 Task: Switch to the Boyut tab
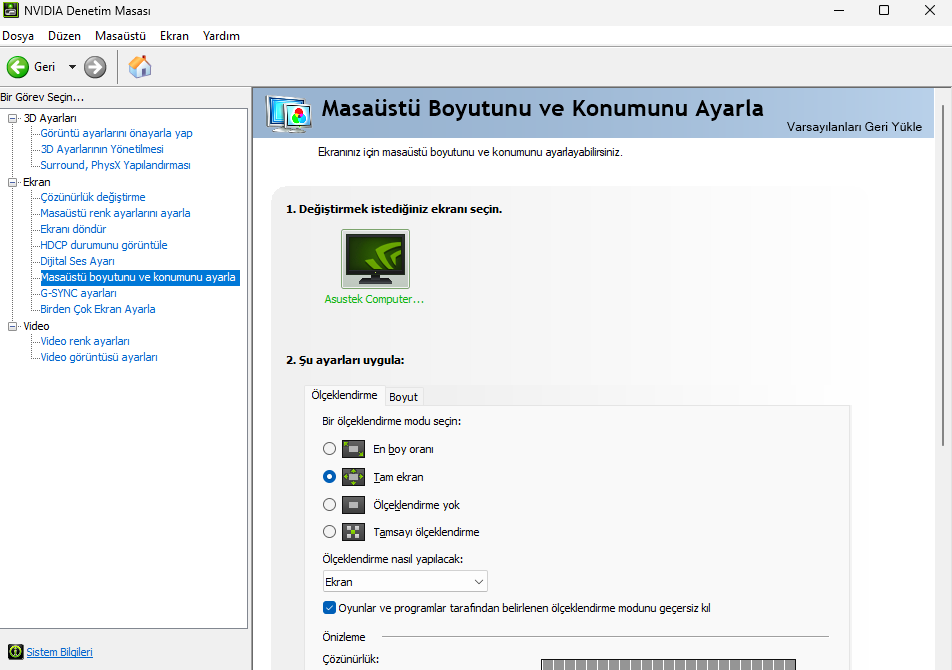(x=403, y=397)
